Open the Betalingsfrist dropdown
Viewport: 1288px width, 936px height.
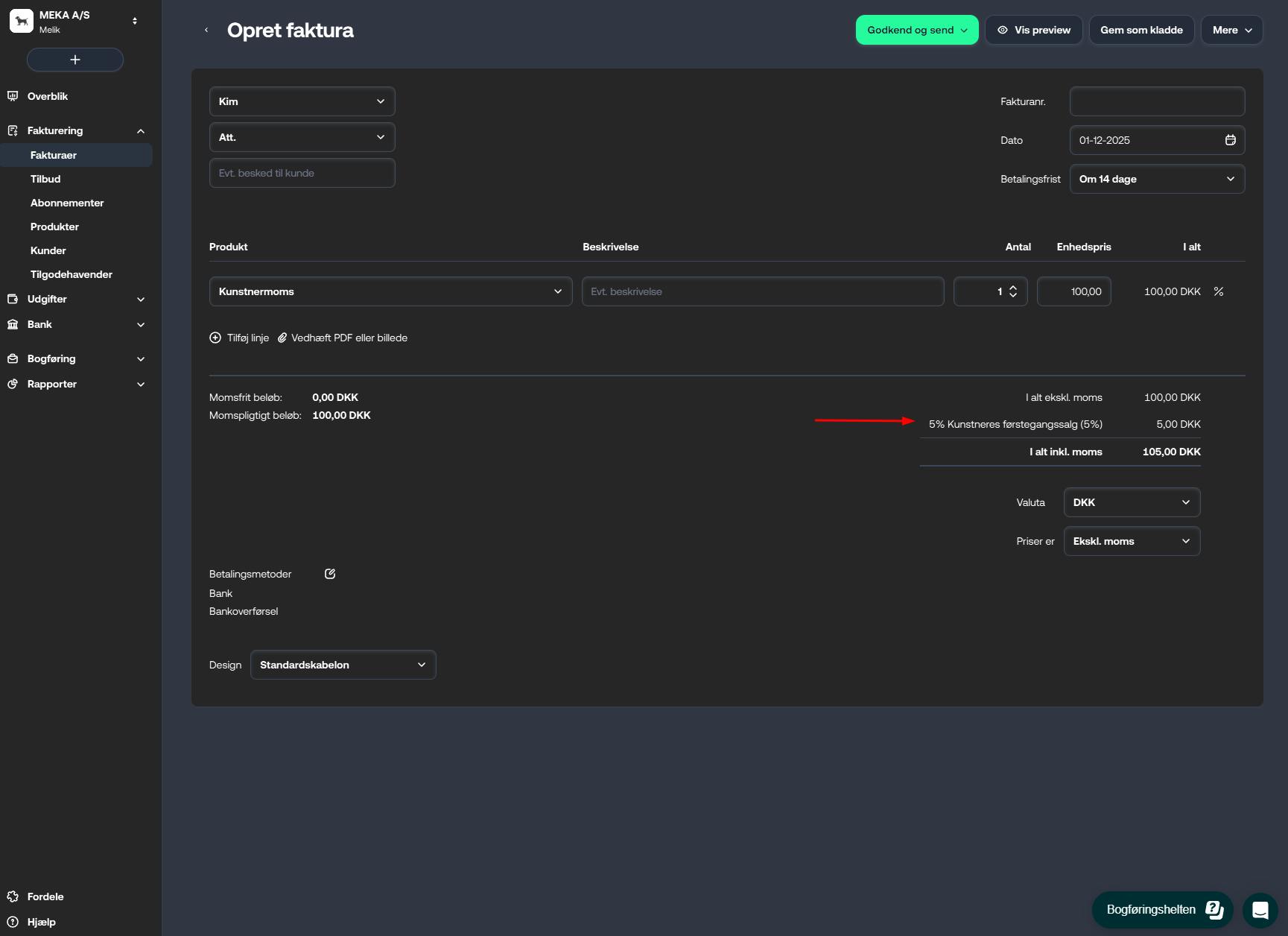point(1156,179)
